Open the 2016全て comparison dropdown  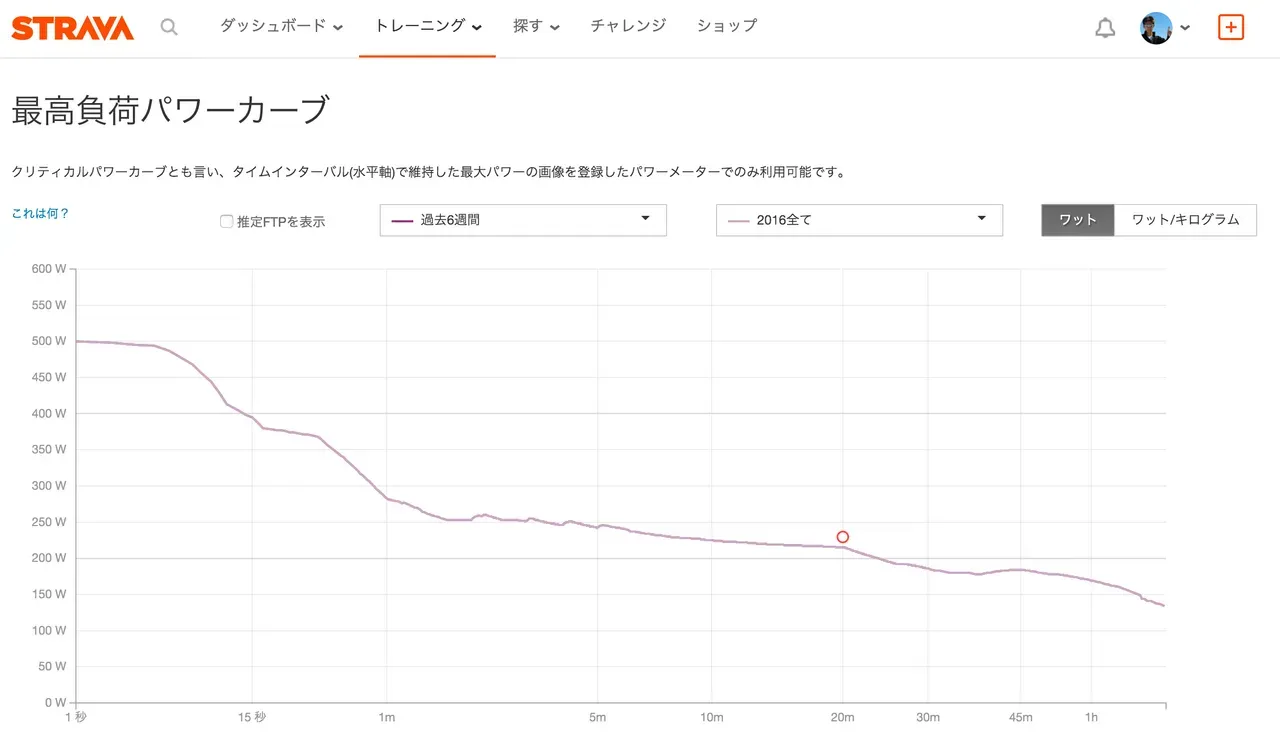(858, 220)
